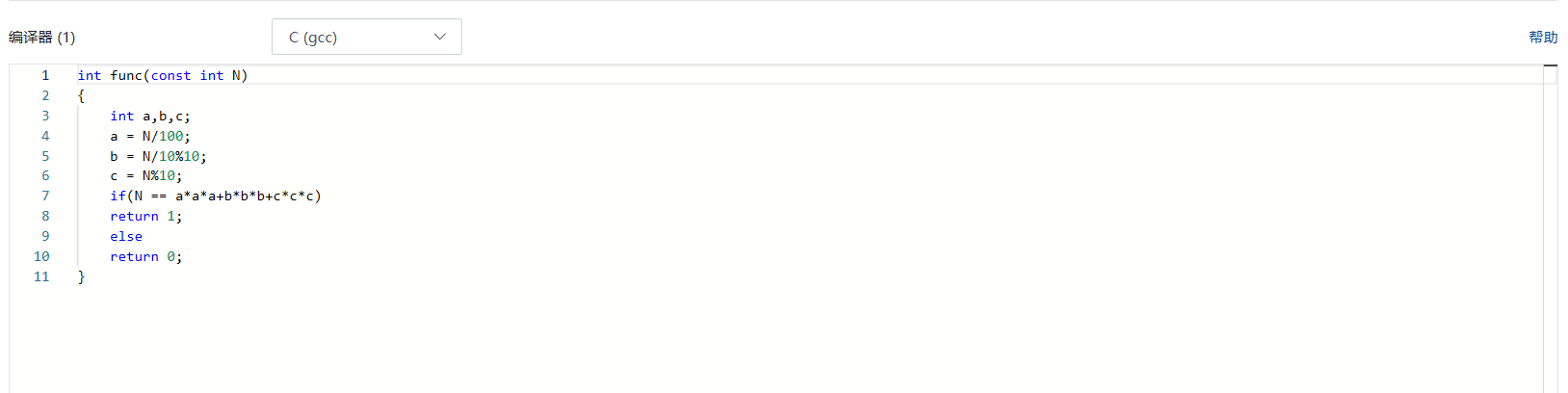This screenshot has height=393, width=1568.
Task: Select line number 5 in the gutter
Action: [44, 156]
